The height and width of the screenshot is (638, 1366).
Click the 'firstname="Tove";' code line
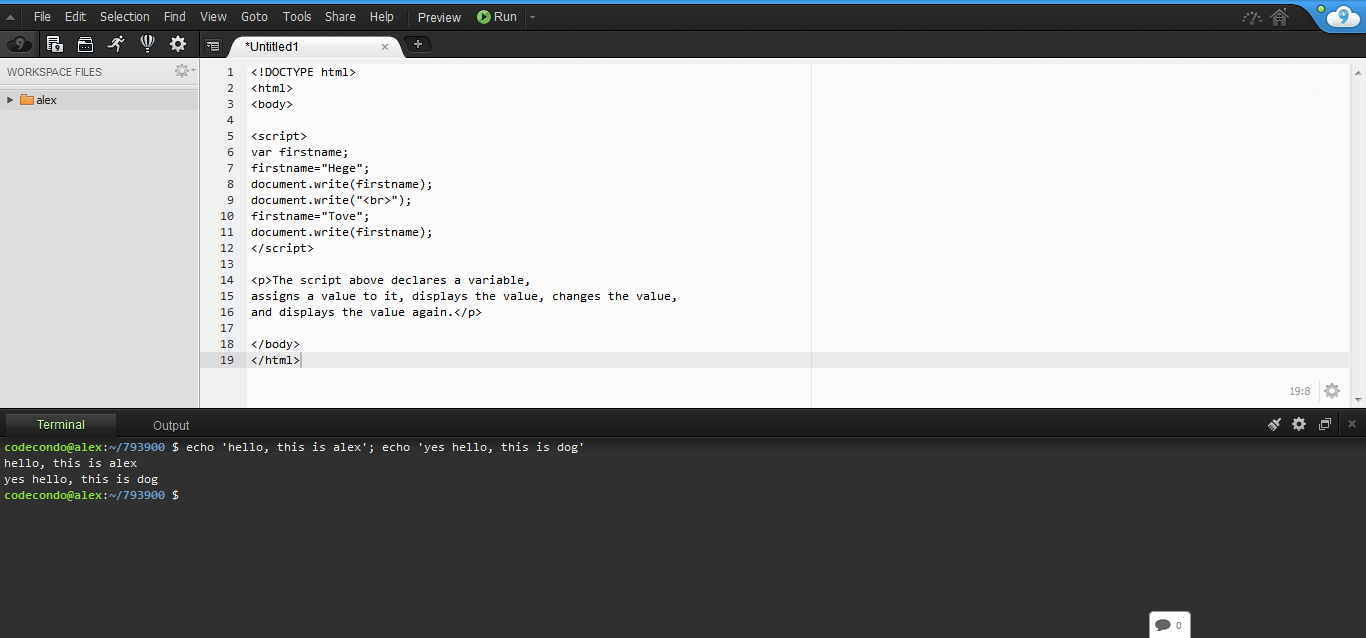[310, 216]
